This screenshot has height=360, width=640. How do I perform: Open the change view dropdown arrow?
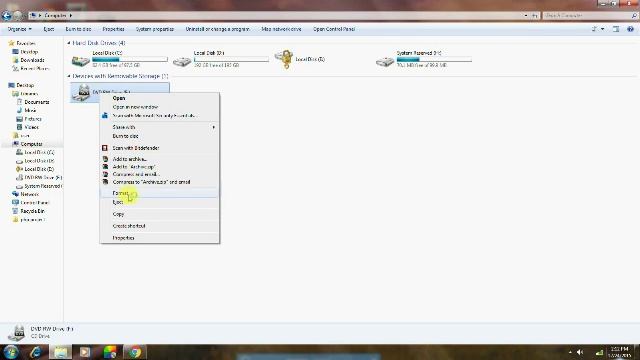602,29
